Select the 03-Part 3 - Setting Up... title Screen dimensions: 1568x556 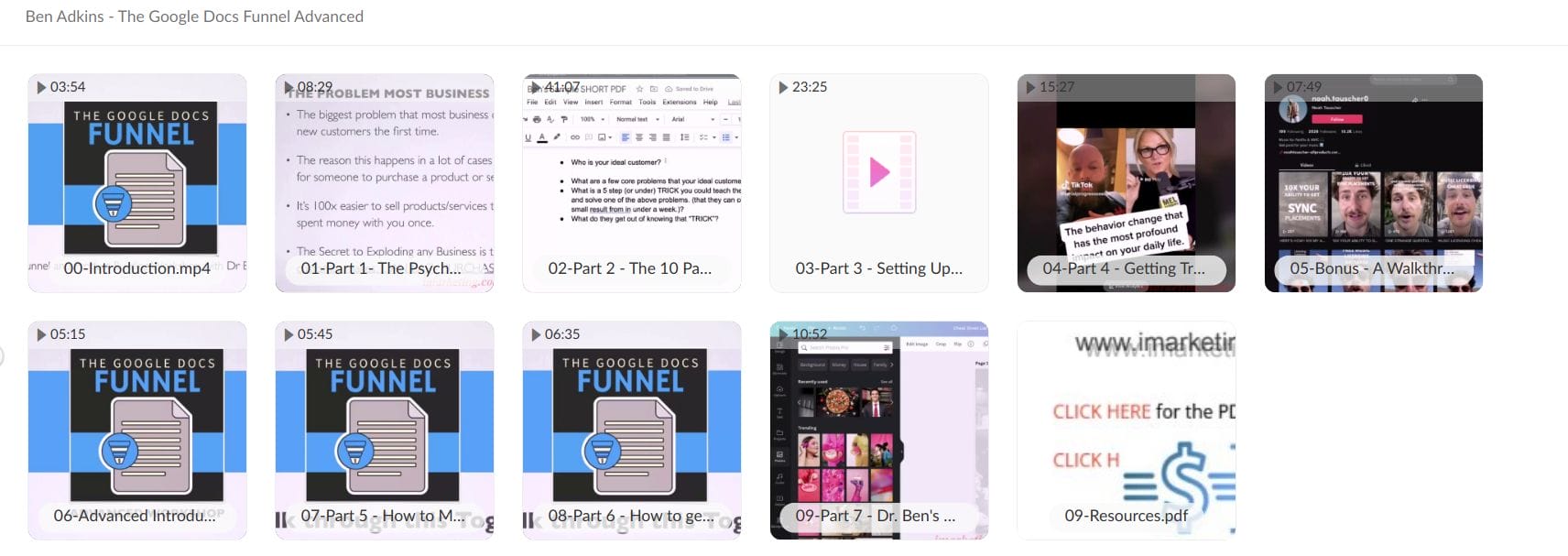pyautogui.click(x=878, y=268)
